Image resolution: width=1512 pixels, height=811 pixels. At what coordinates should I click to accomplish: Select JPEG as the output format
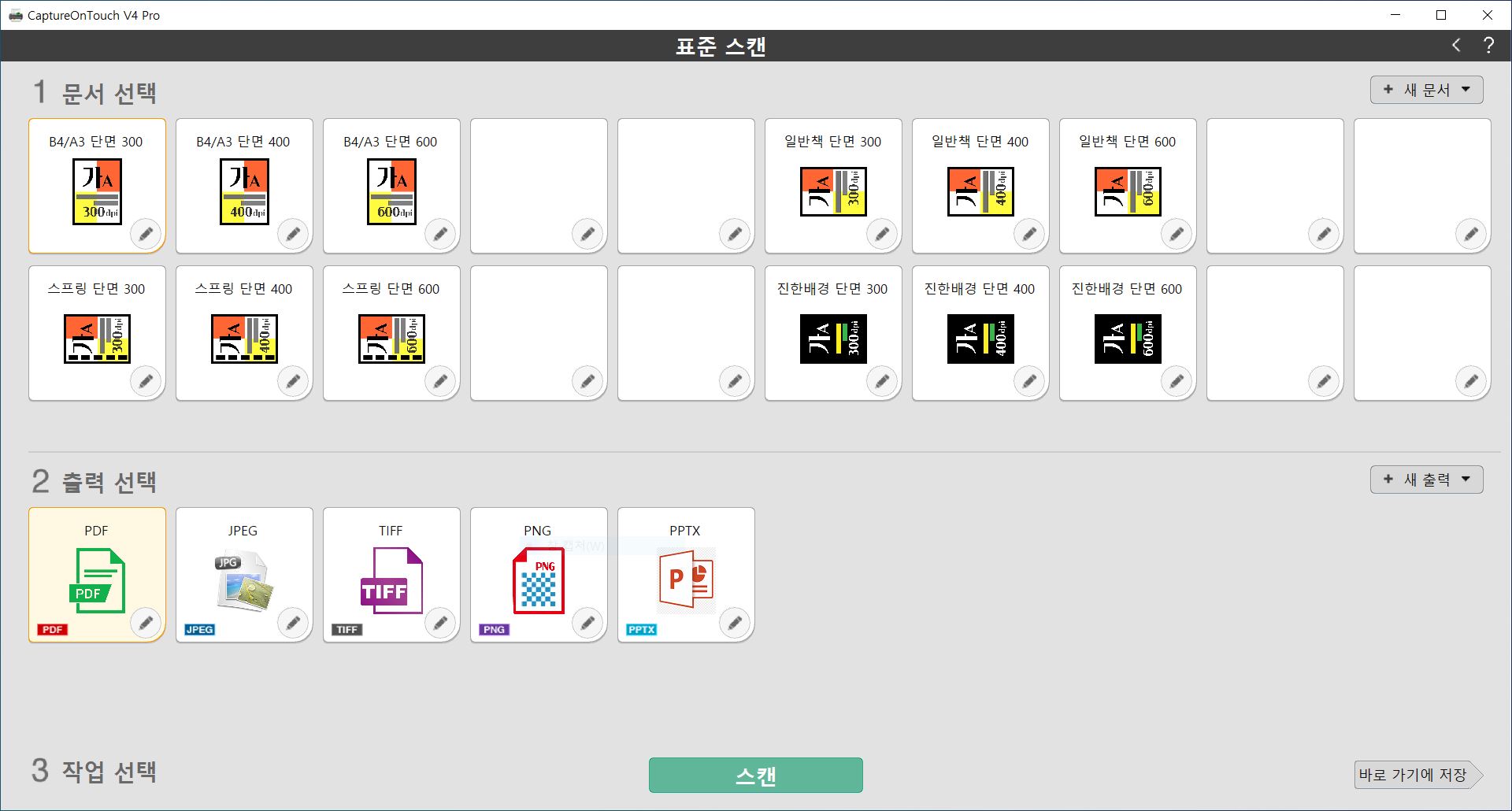pos(243,574)
